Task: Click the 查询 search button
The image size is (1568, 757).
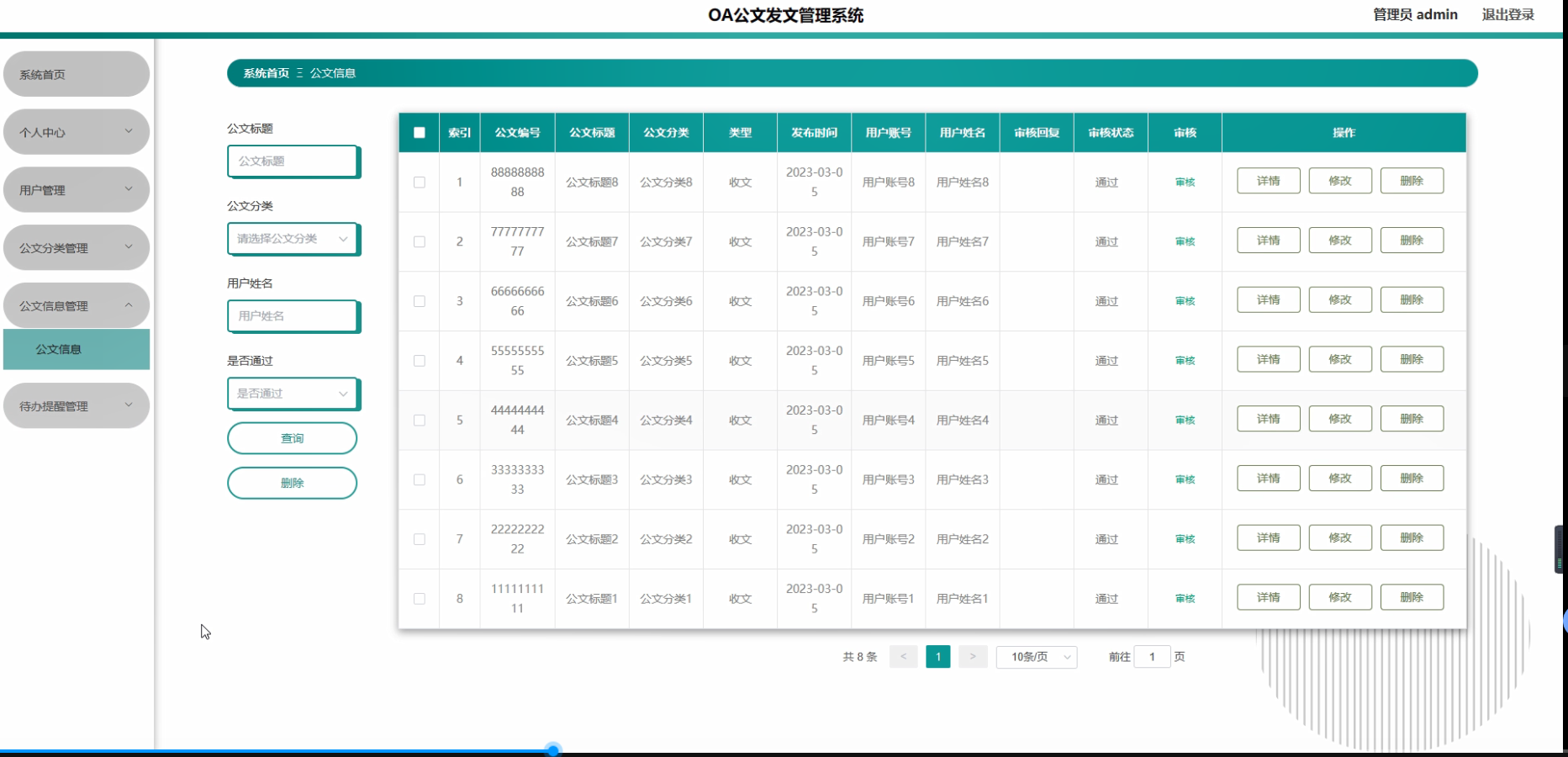Action: (x=292, y=438)
